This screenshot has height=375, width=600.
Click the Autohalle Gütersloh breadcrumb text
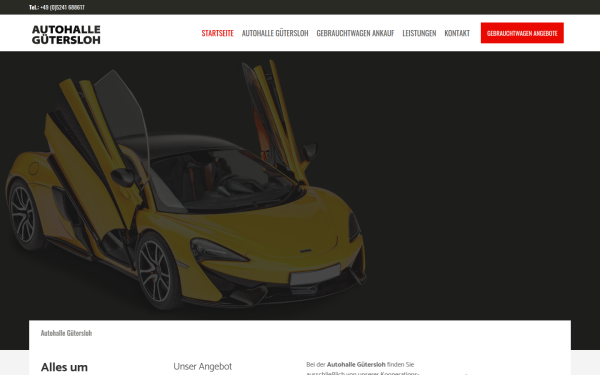coord(66,333)
